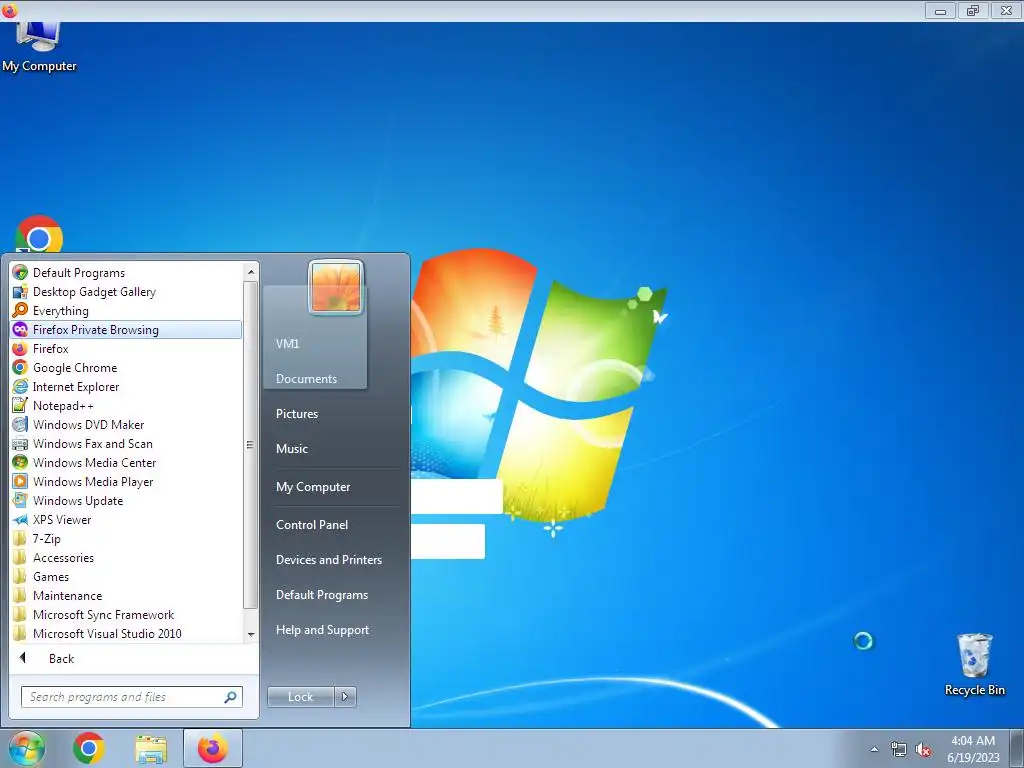This screenshot has height=768, width=1024.
Task: Click the network tray icon
Action: tap(899, 750)
